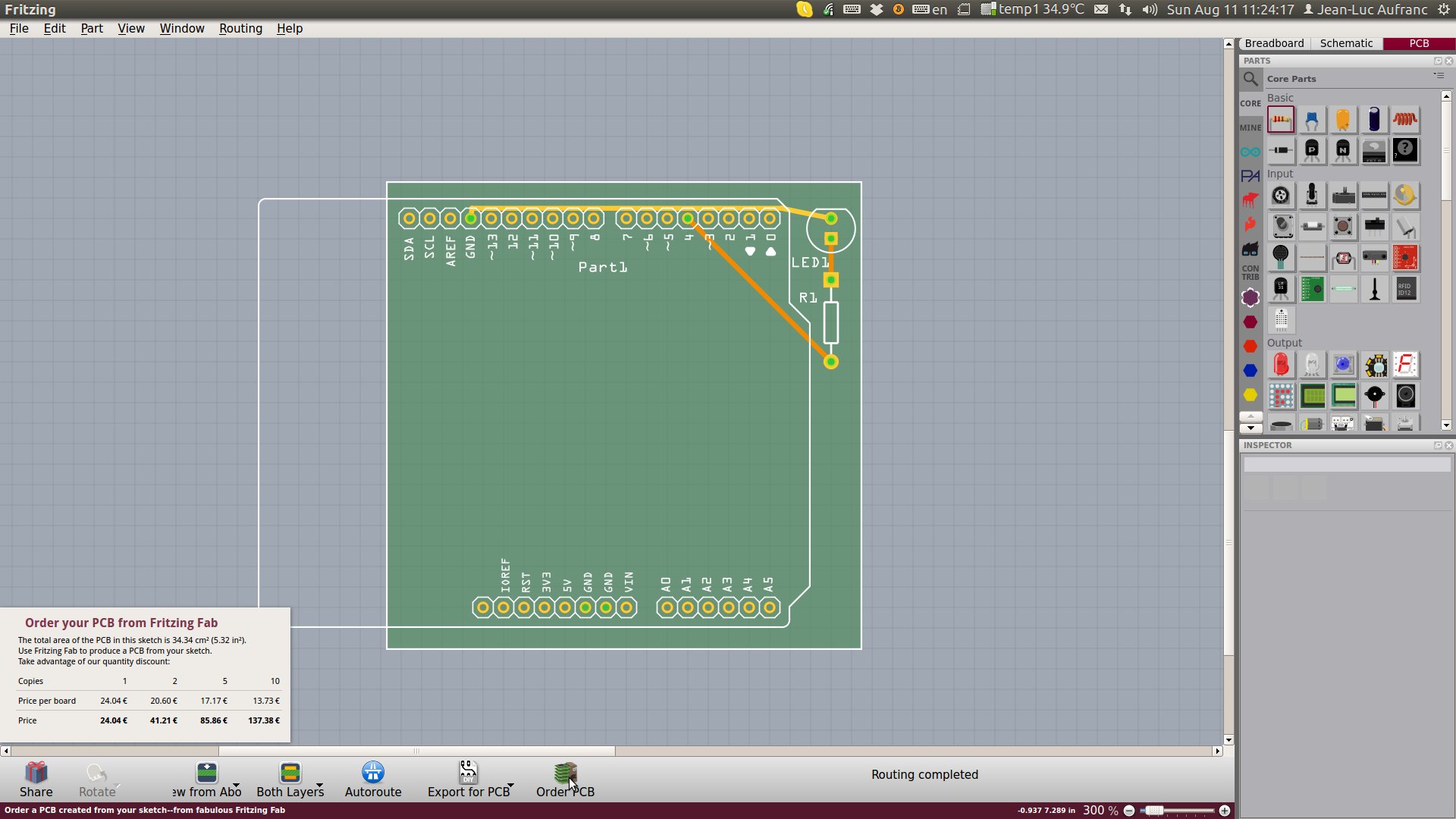Select the PNP transistor part
The width and height of the screenshot is (1456, 819).
1312,150
